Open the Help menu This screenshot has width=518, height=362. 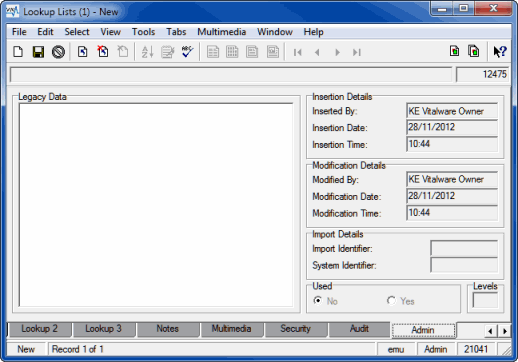pos(314,32)
